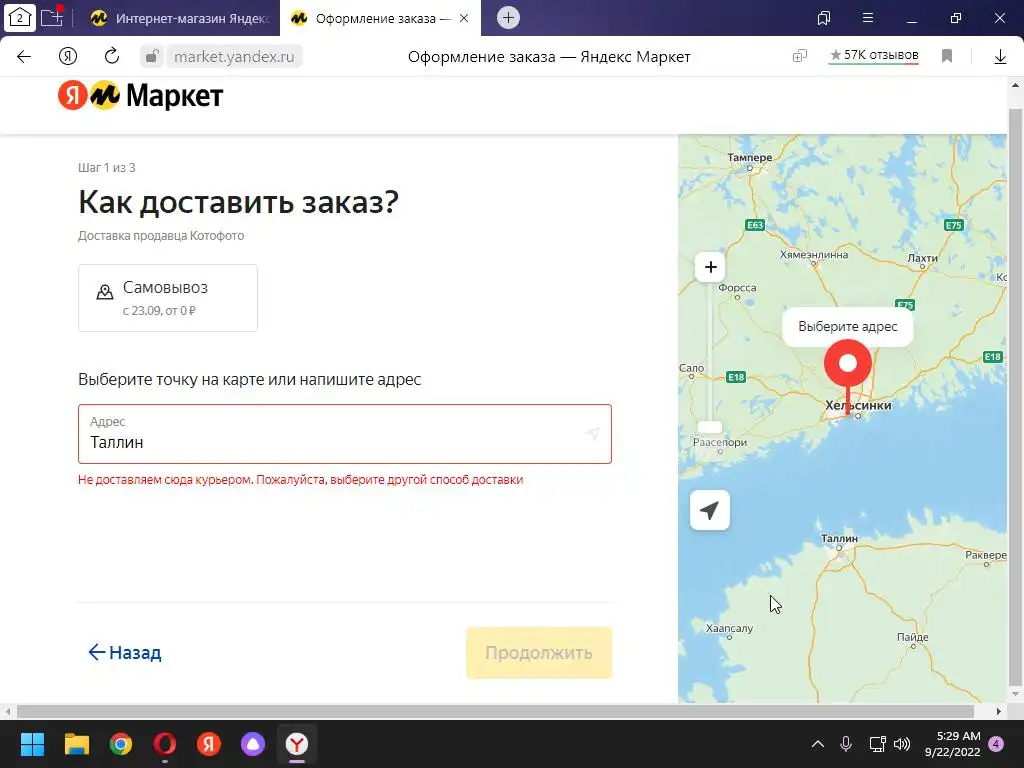The height and width of the screenshot is (768, 1024).
Task: Zoom in the map with plus button
Action: tap(711, 267)
